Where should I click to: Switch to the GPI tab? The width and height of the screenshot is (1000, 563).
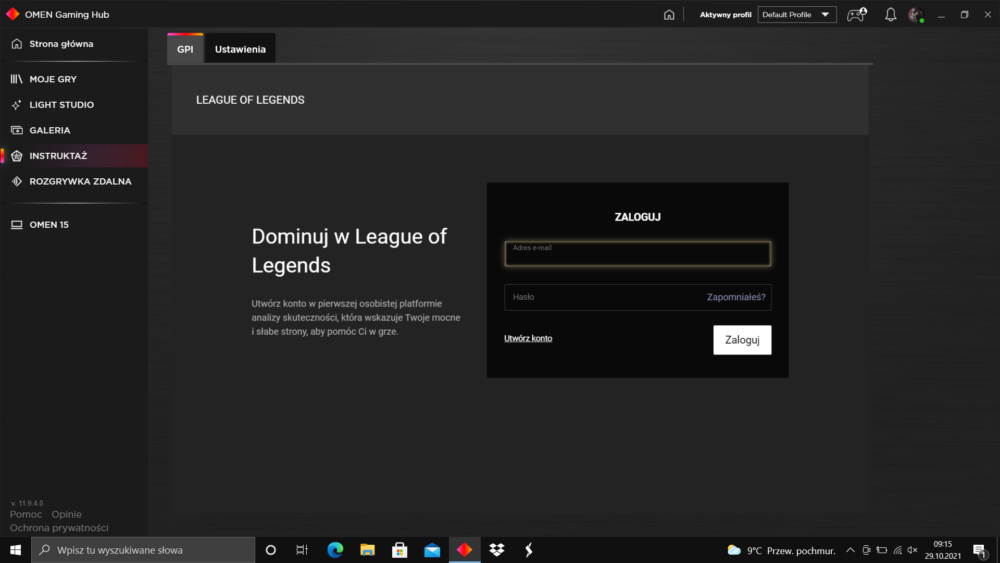pyautogui.click(x=185, y=49)
